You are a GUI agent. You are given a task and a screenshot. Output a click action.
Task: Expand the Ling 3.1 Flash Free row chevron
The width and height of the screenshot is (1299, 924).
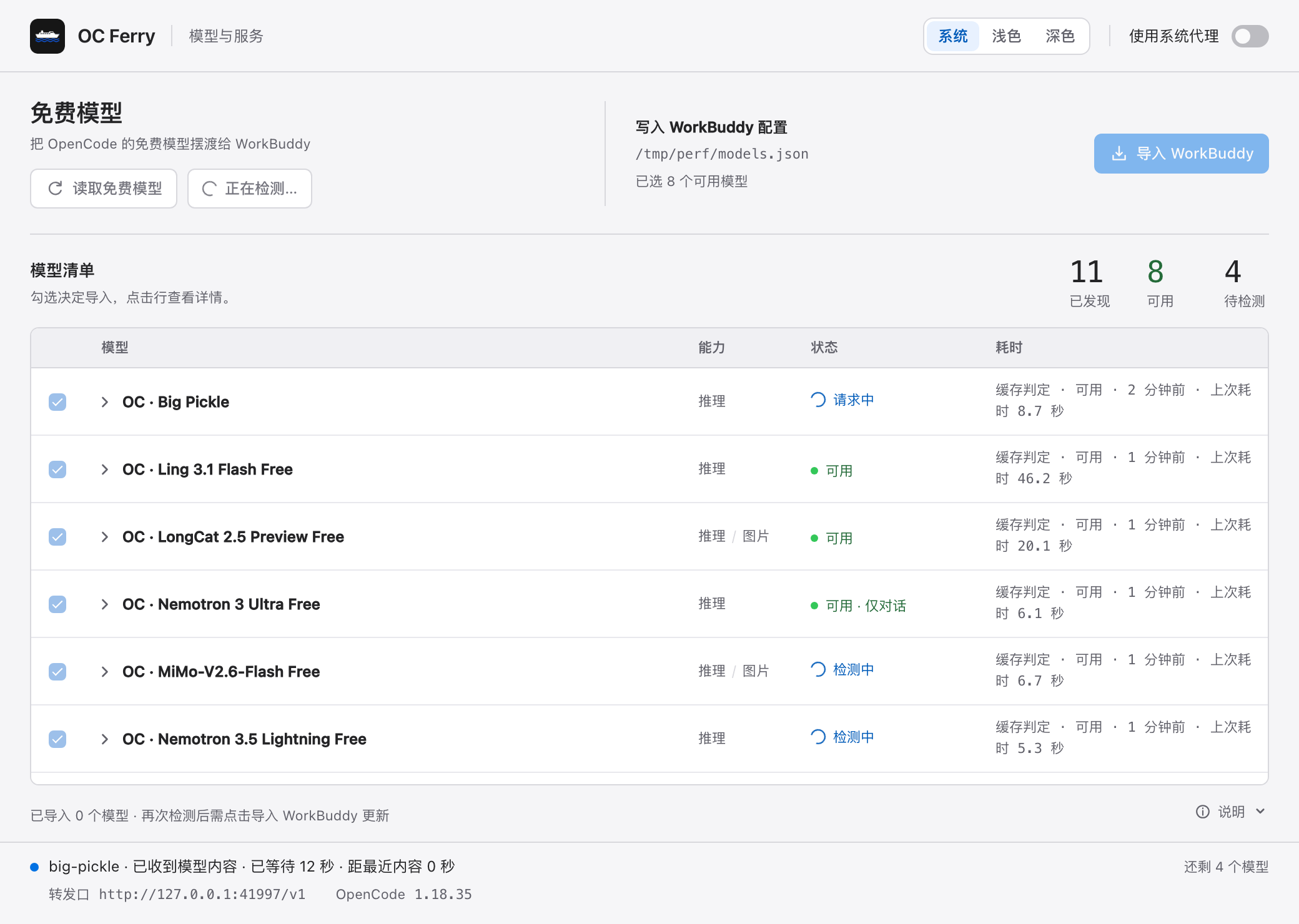tap(105, 469)
